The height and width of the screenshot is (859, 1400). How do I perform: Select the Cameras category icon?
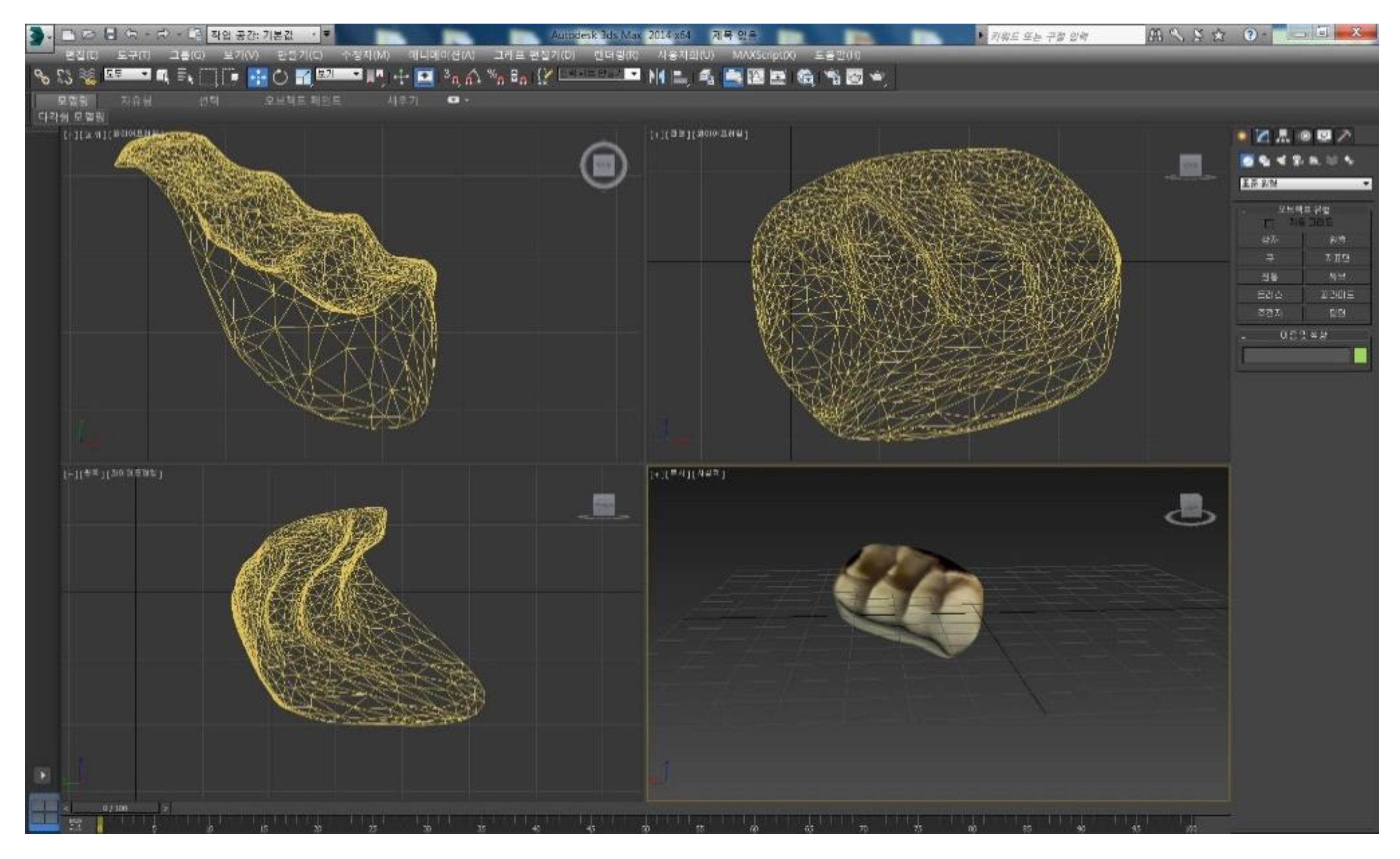[x=1298, y=161]
